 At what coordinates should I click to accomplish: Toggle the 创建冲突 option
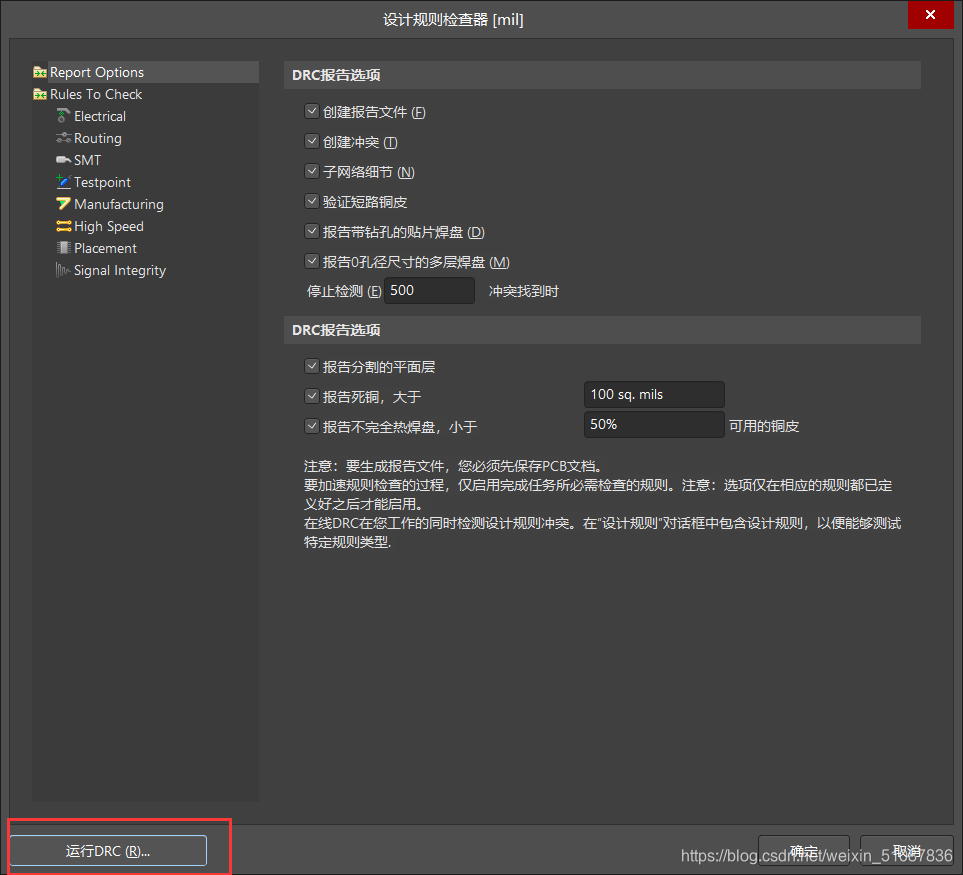click(312, 141)
